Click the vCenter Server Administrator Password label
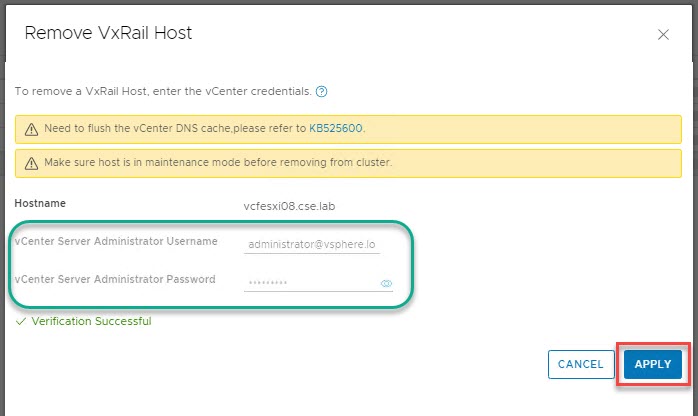The height and width of the screenshot is (416, 698). (115, 280)
